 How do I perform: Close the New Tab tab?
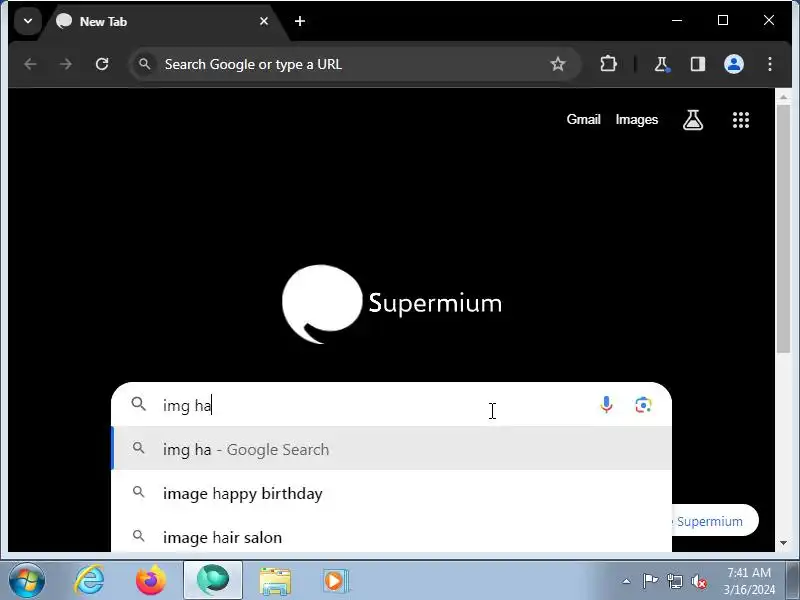(264, 21)
